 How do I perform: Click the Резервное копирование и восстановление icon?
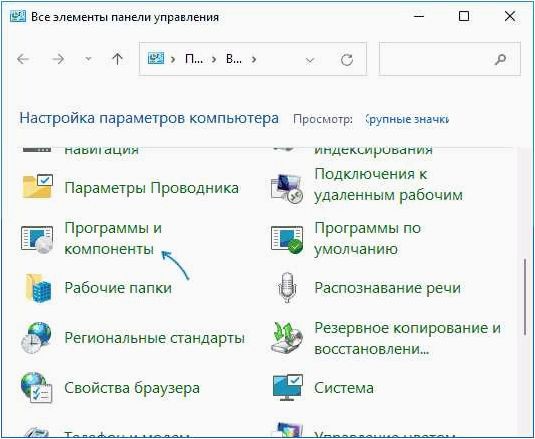tap(287, 338)
